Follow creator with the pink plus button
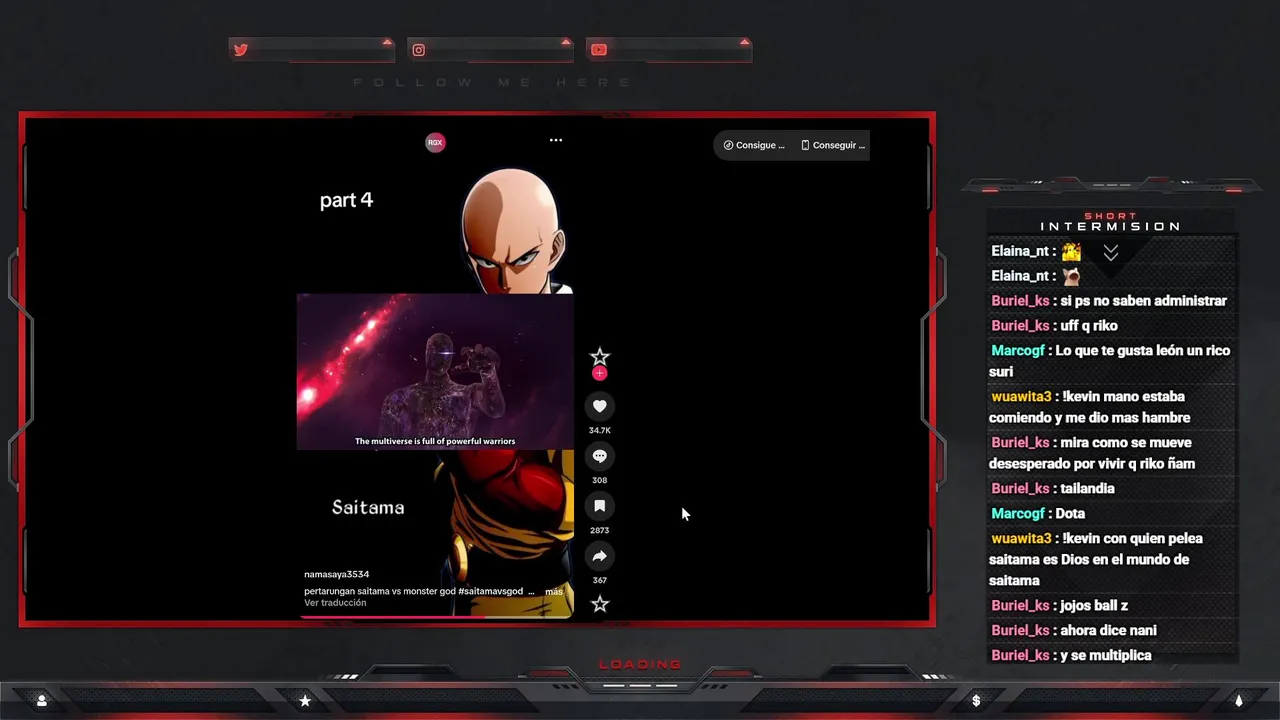The width and height of the screenshot is (1280, 720). click(599, 373)
